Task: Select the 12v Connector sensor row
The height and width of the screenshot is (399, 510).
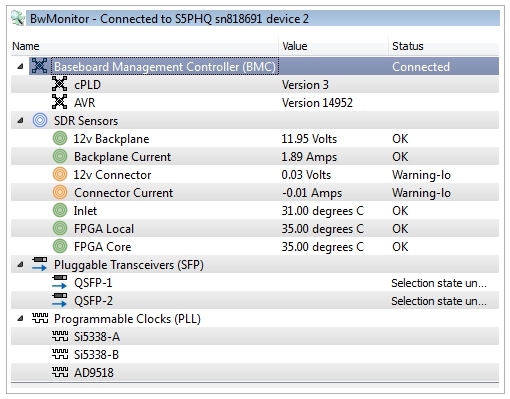Action: (x=255, y=175)
